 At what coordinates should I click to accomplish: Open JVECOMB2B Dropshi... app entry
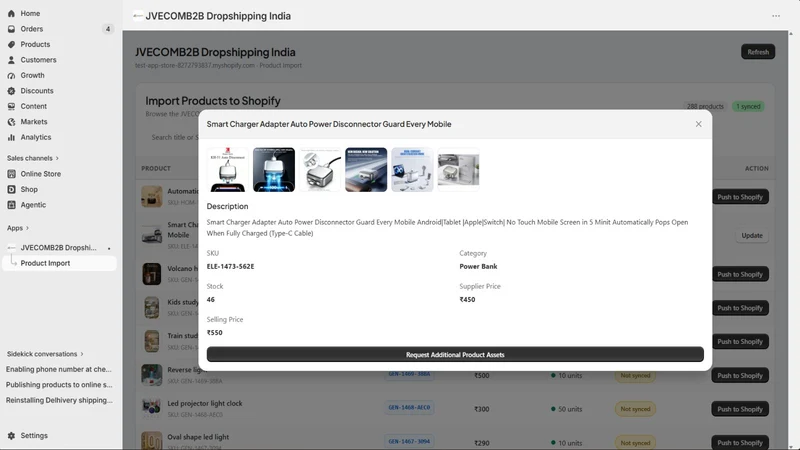[x=59, y=248]
